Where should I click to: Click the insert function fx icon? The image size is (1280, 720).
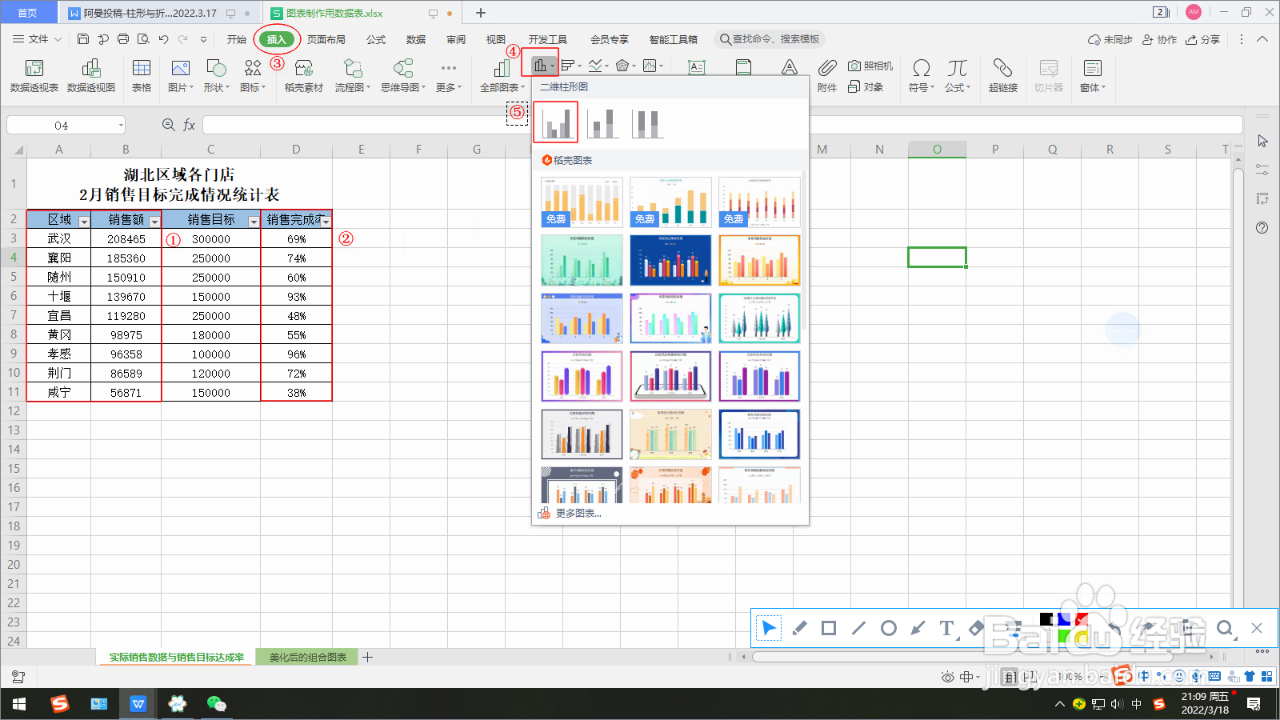pos(188,125)
